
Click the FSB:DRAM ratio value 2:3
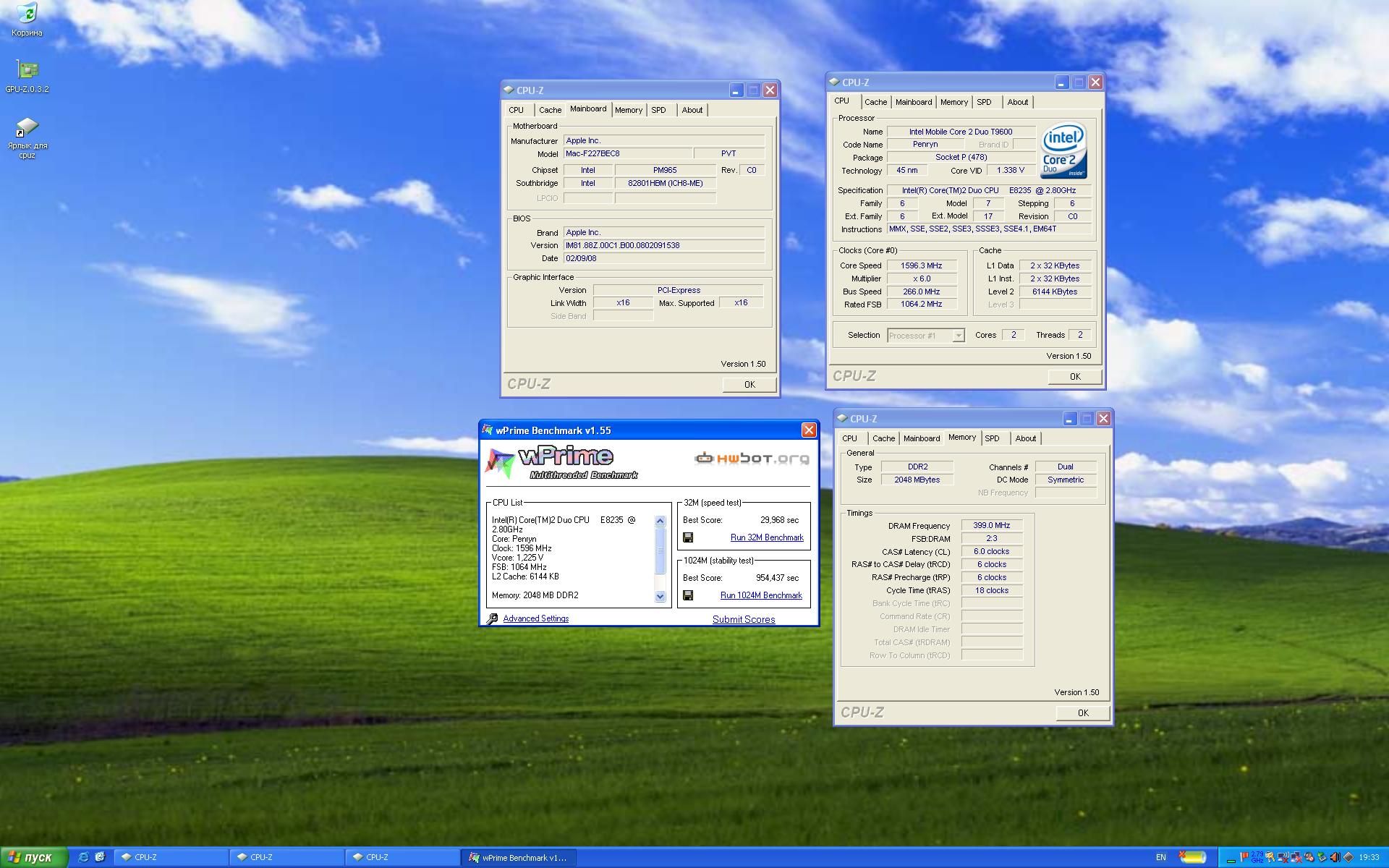click(991, 539)
